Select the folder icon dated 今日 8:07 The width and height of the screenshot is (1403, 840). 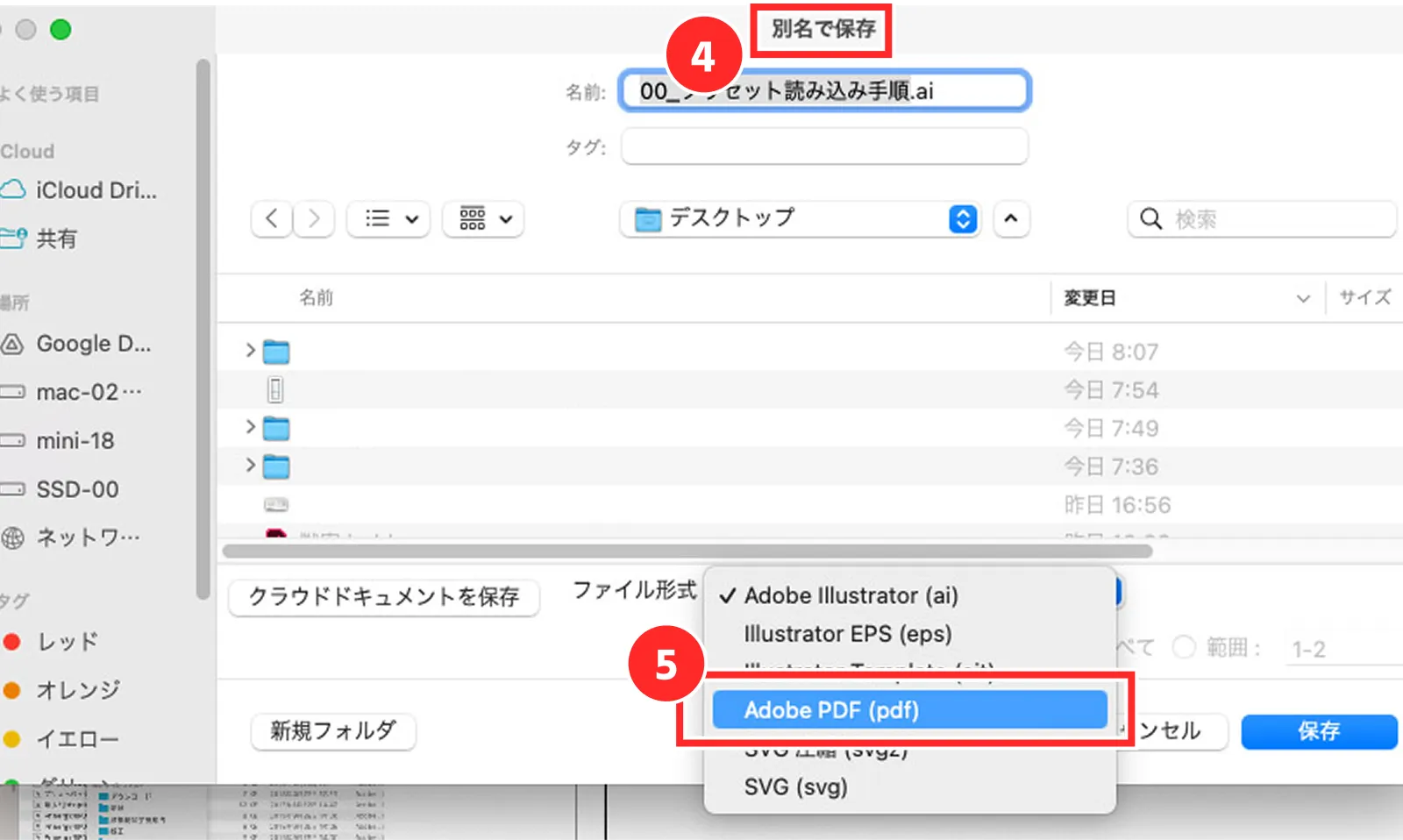[276, 352]
